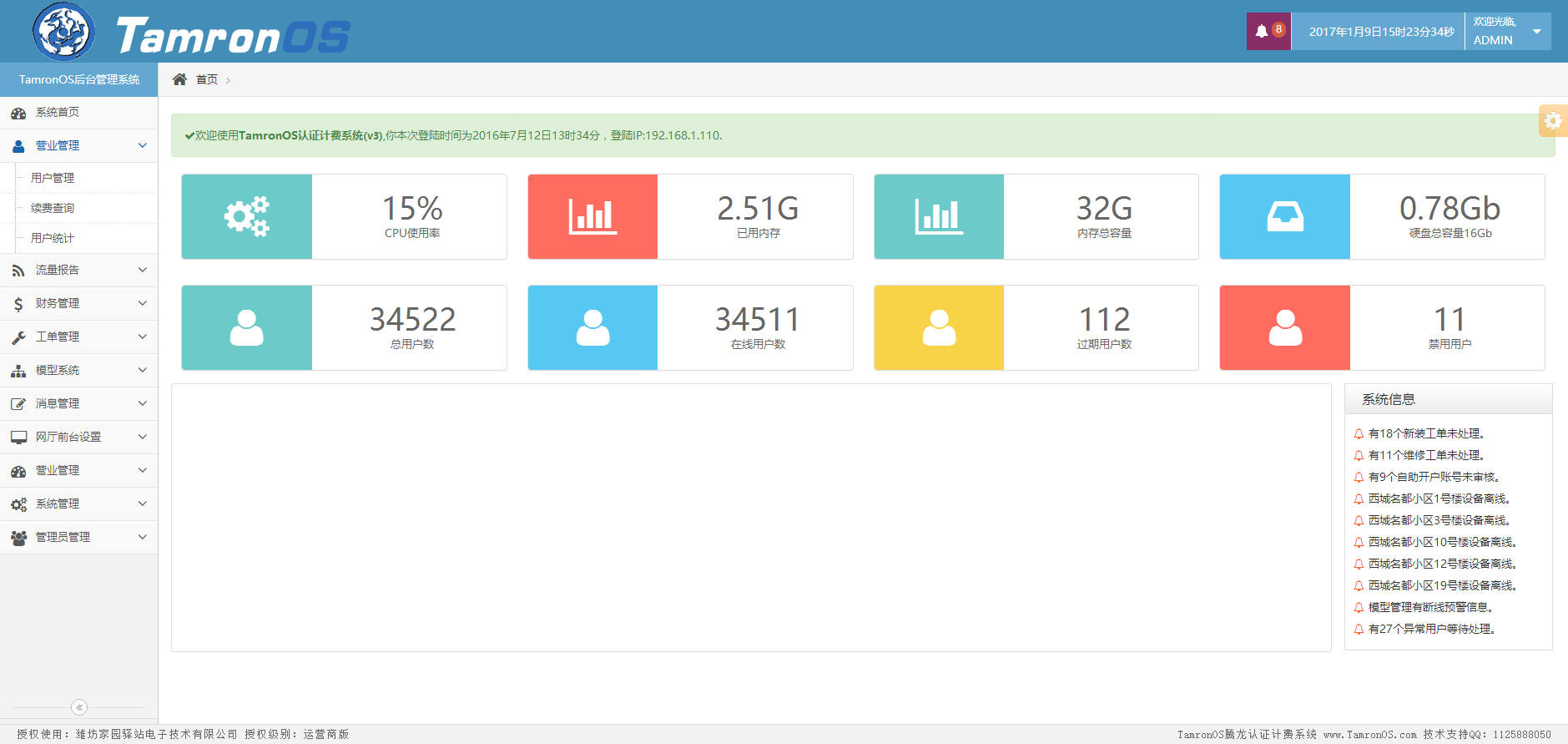Viewport: 1568px width, 744px height.
Task: Click the 首页 breadcrumb link
Action: click(x=207, y=79)
